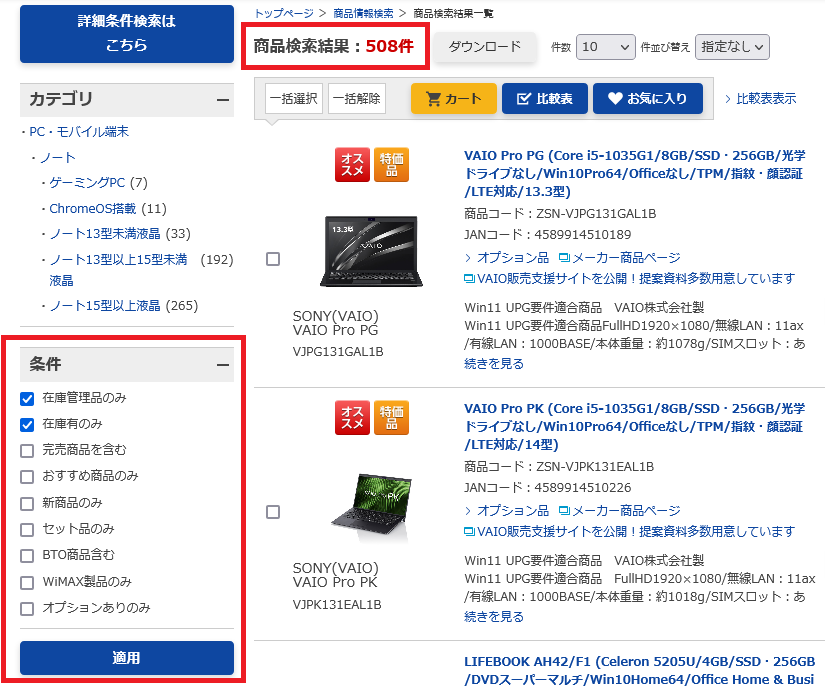Click the ダウンロード button
825x686 pixels.
484,47
